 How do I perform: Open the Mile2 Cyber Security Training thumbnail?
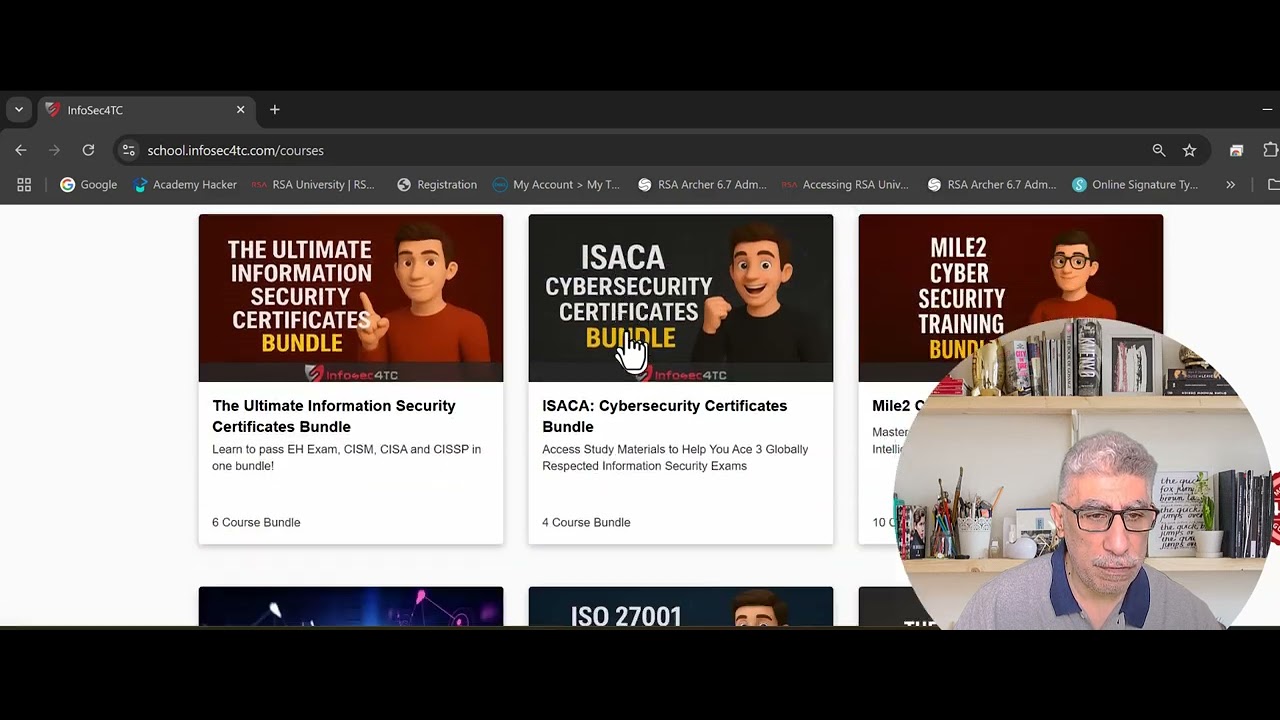point(1011,298)
